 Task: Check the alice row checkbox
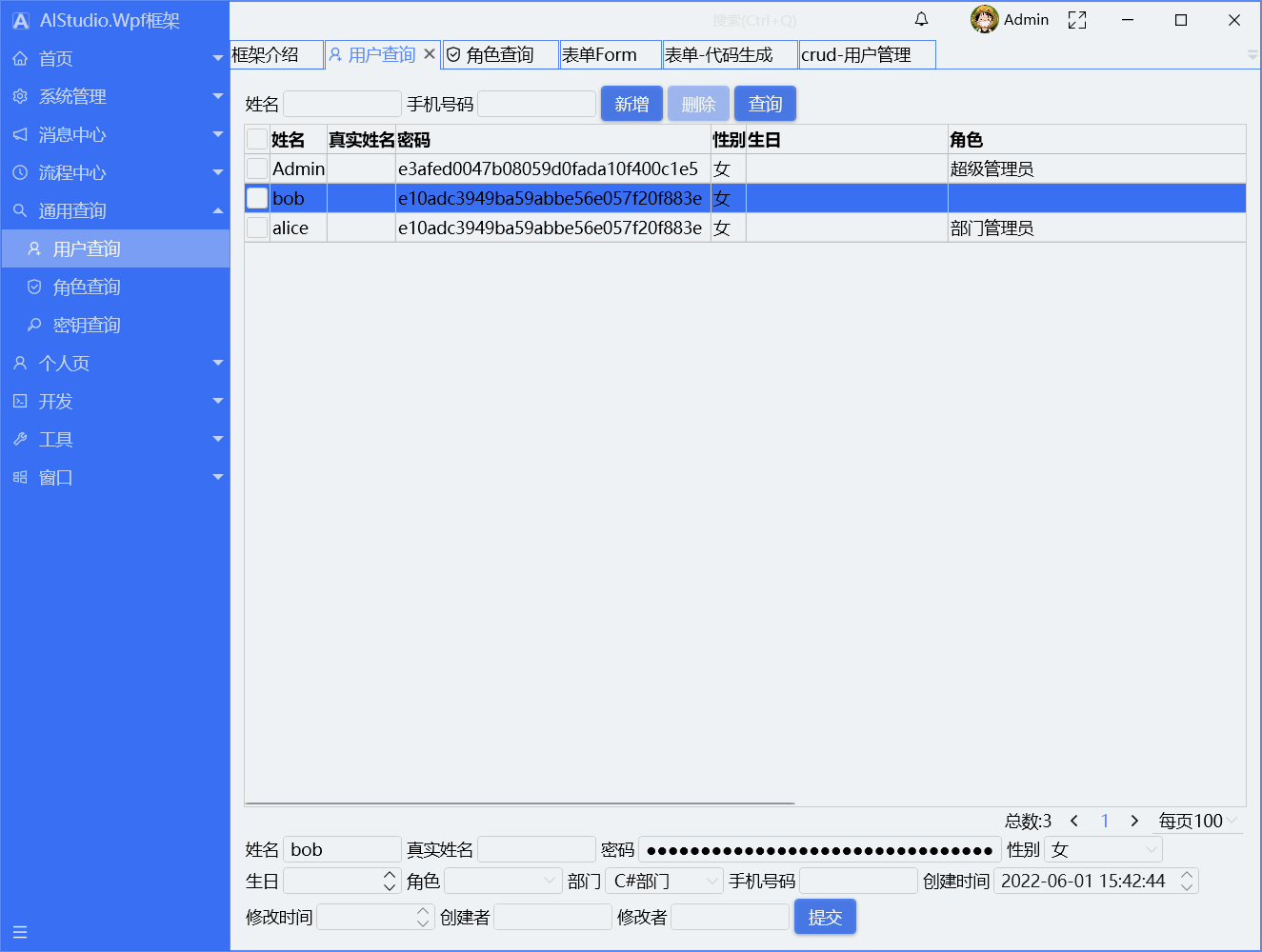(257, 228)
